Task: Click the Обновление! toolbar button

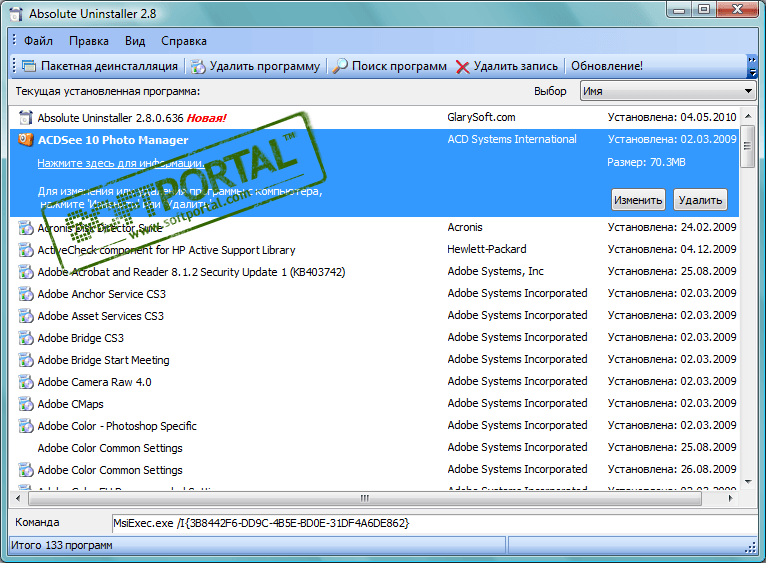Action: click(607, 66)
